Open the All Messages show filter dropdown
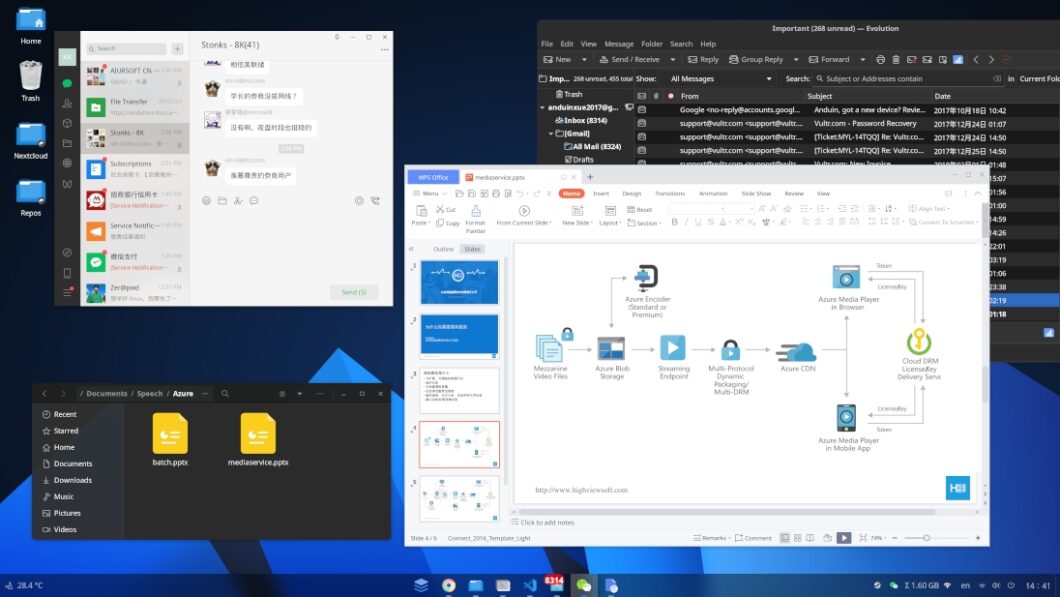 click(718, 78)
